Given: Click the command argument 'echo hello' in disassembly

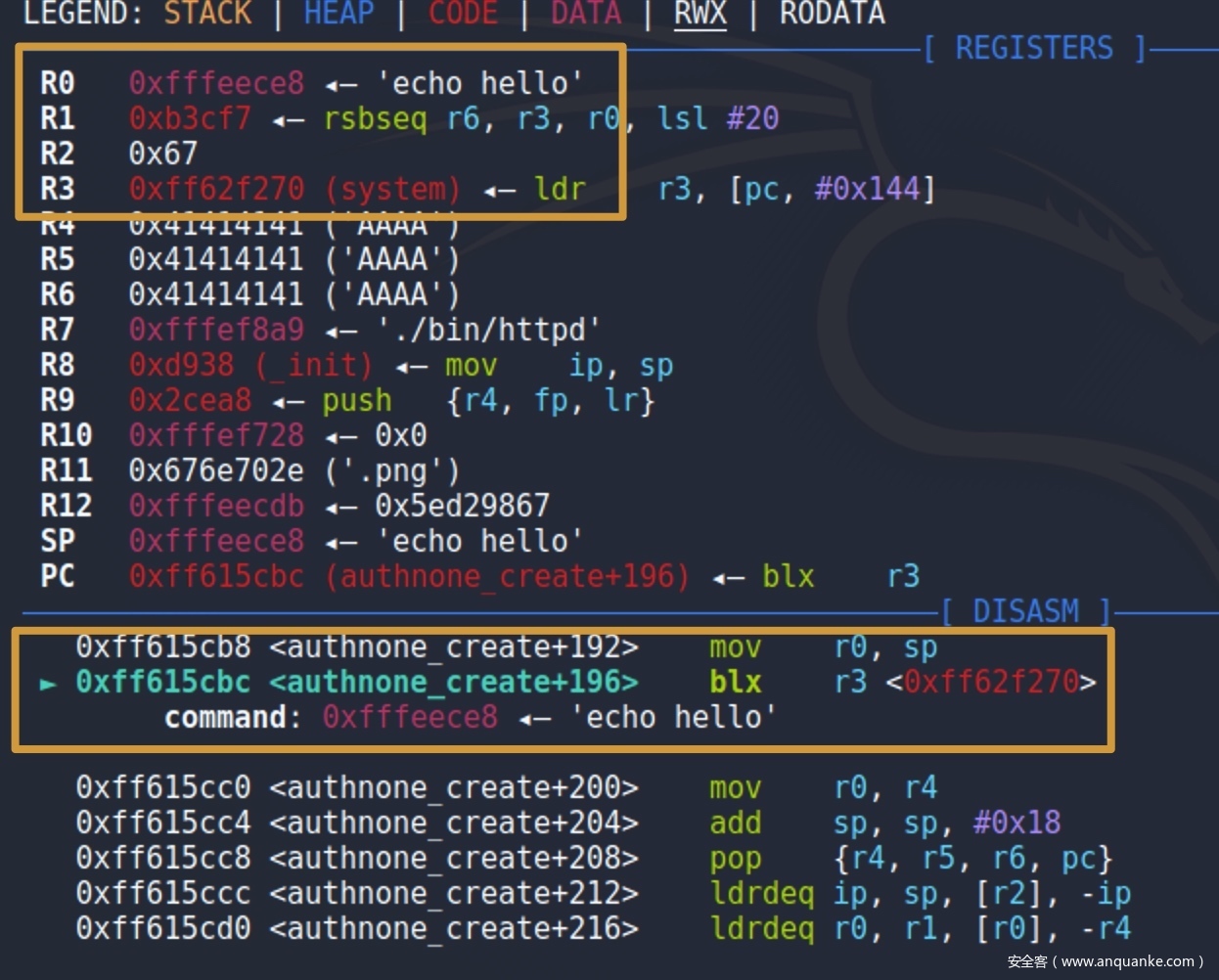Looking at the screenshot, I should (674, 718).
